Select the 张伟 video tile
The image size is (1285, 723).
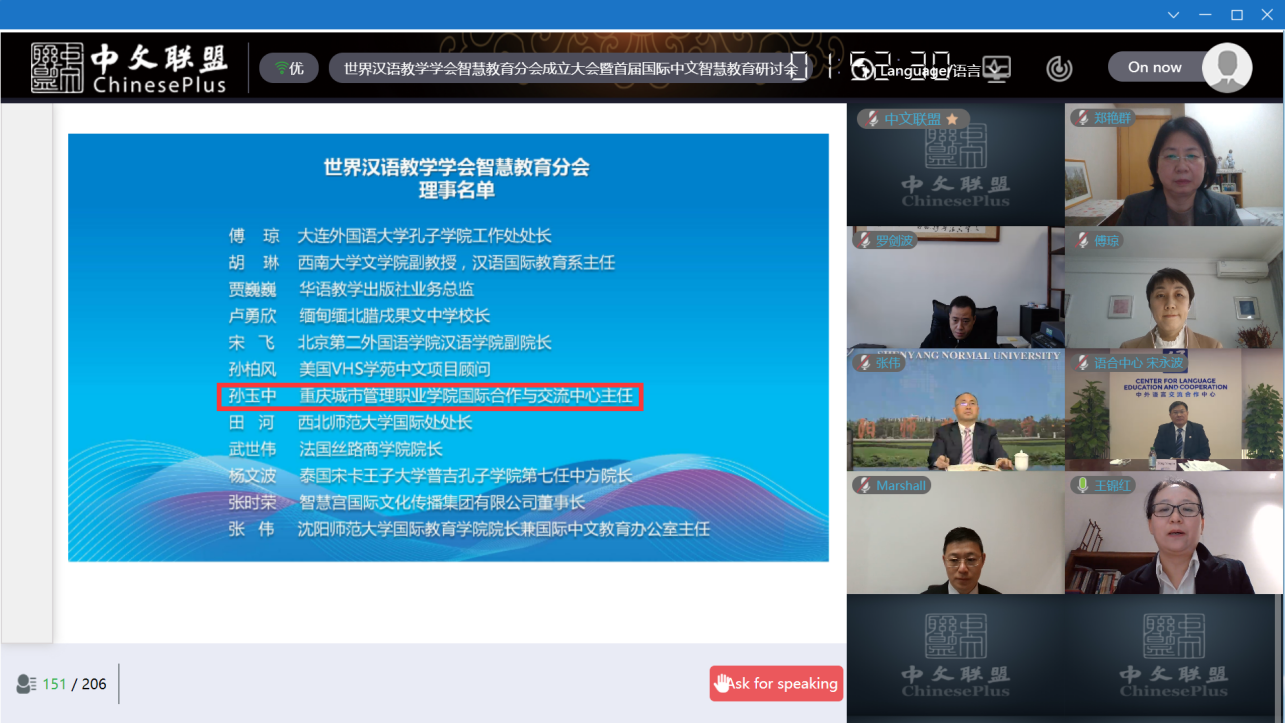[x=955, y=410]
